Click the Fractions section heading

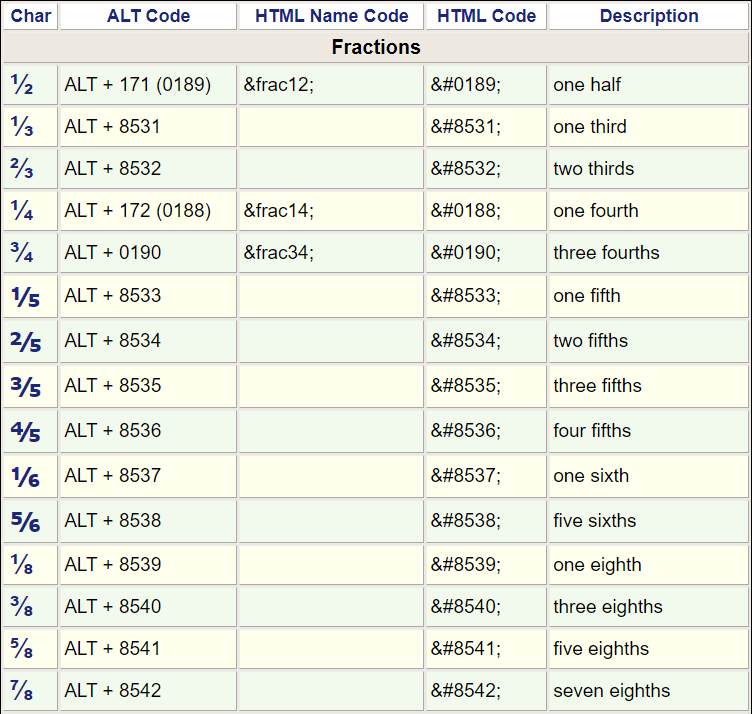(376, 47)
